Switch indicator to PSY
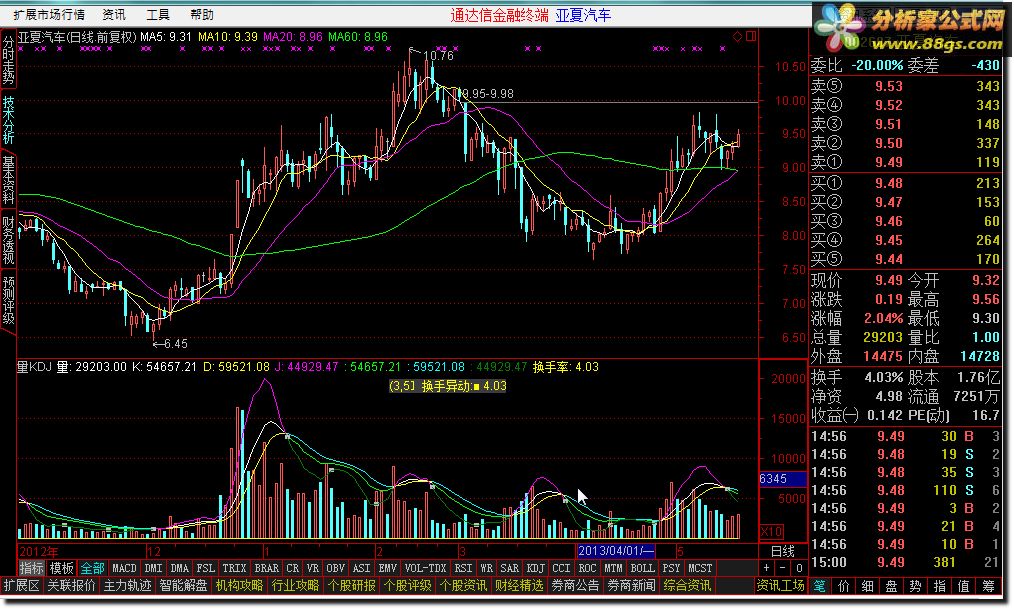The image size is (1014, 609). coord(671,568)
